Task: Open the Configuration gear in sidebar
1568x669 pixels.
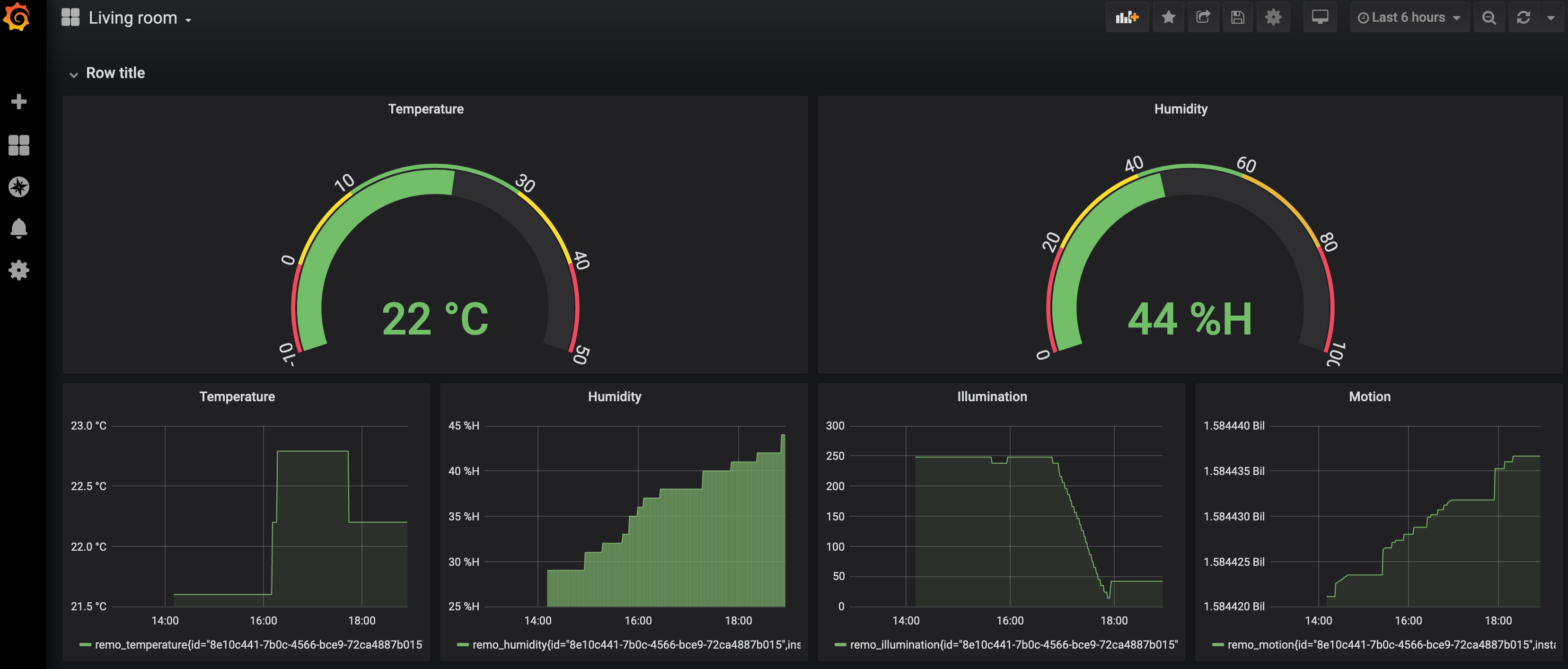Action: pos(19,270)
